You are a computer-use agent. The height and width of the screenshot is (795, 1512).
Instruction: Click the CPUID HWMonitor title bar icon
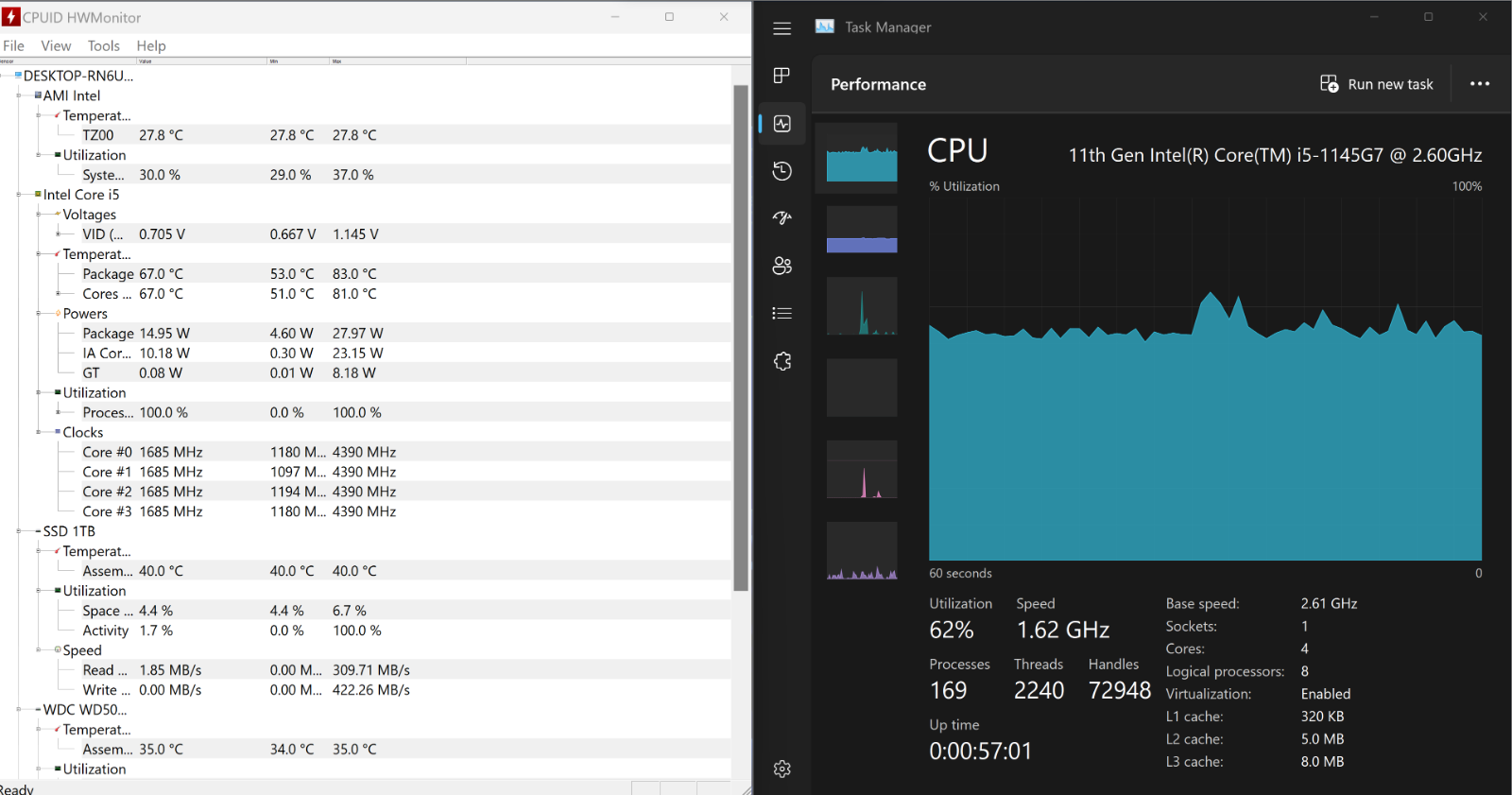tap(11, 17)
